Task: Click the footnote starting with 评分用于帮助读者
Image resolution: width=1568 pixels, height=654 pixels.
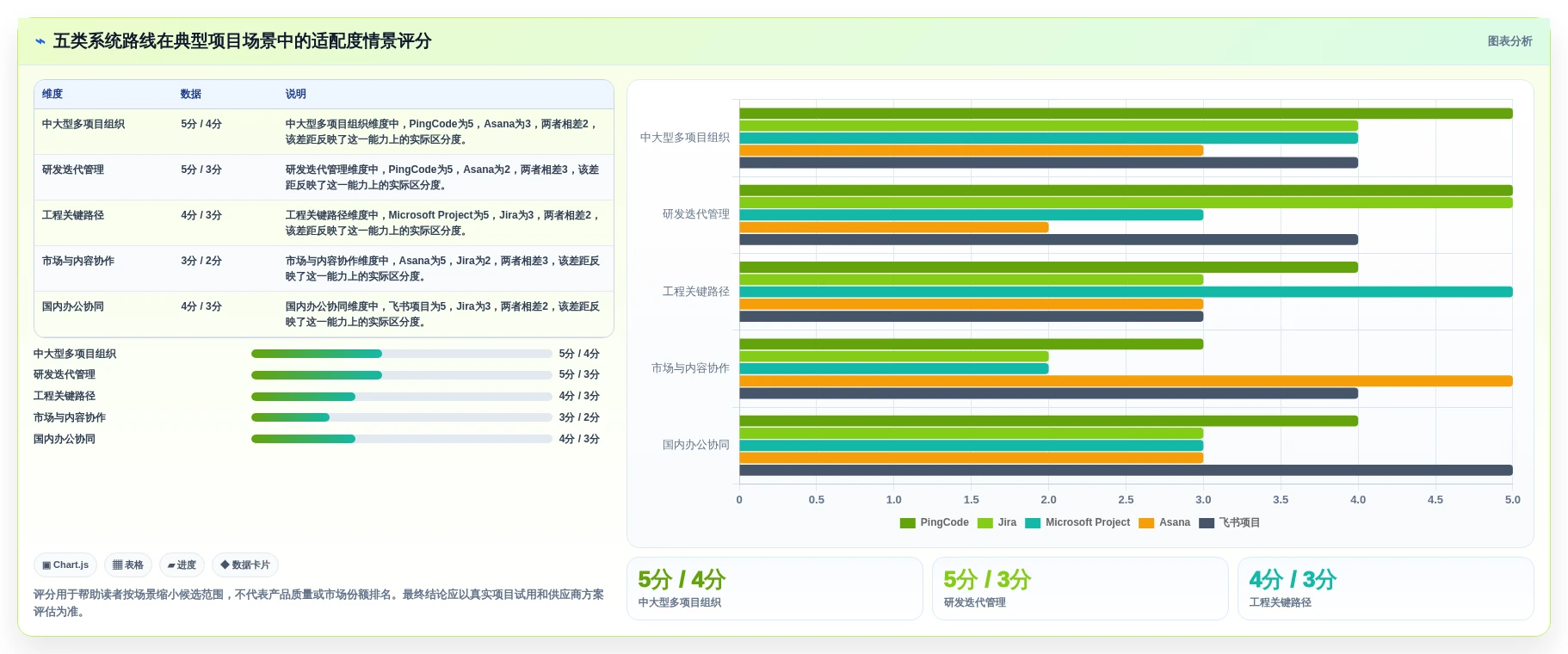Action: coord(319,603)
